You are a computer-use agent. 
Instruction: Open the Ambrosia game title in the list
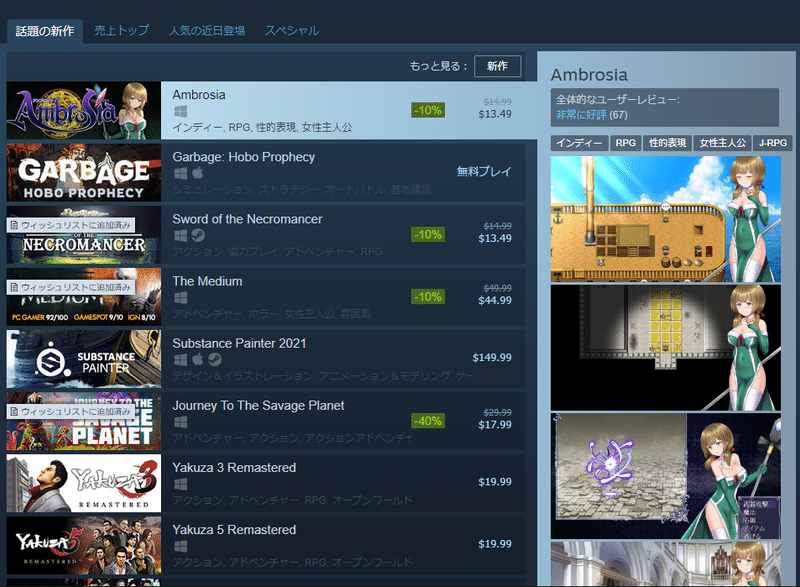(199, 95)
